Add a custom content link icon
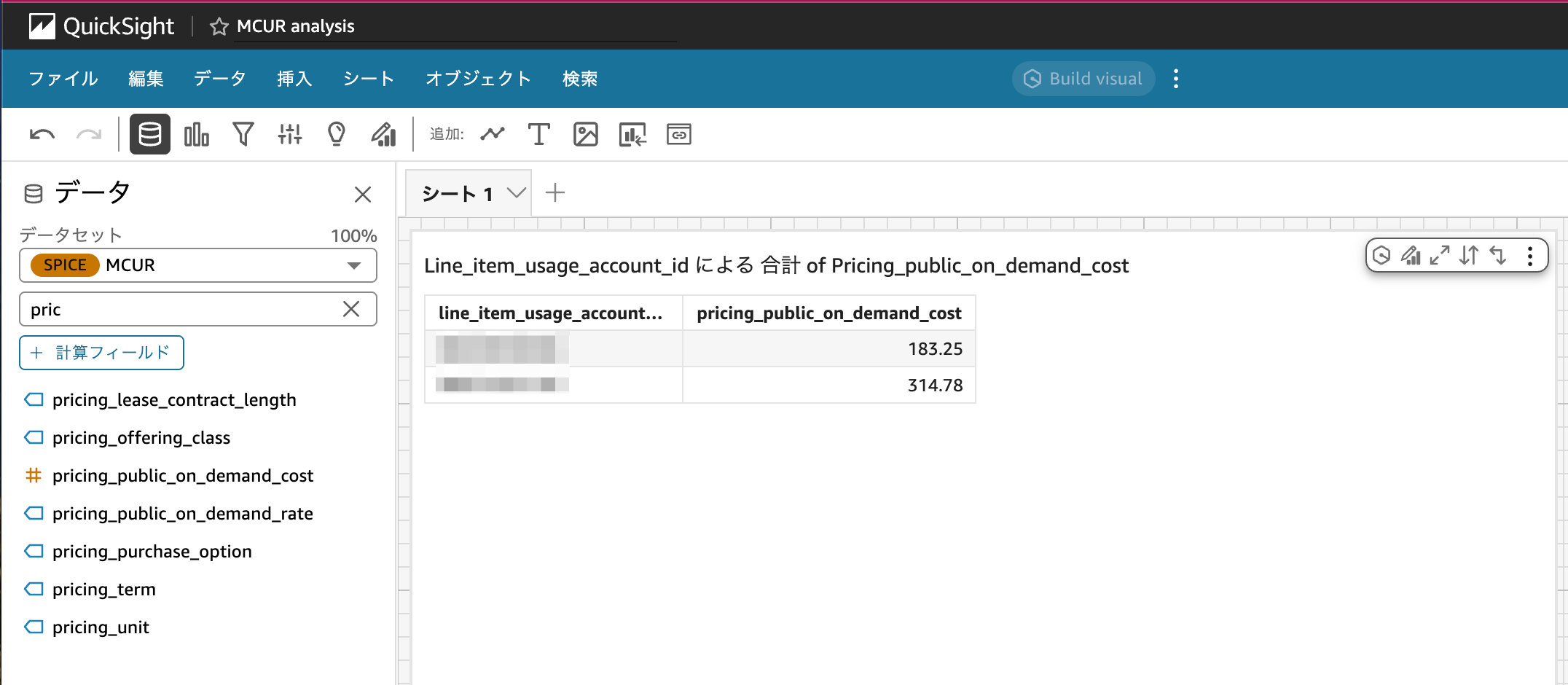This screenshot has height=685, width=1568. pyautogui.click(x=679, y=135)
